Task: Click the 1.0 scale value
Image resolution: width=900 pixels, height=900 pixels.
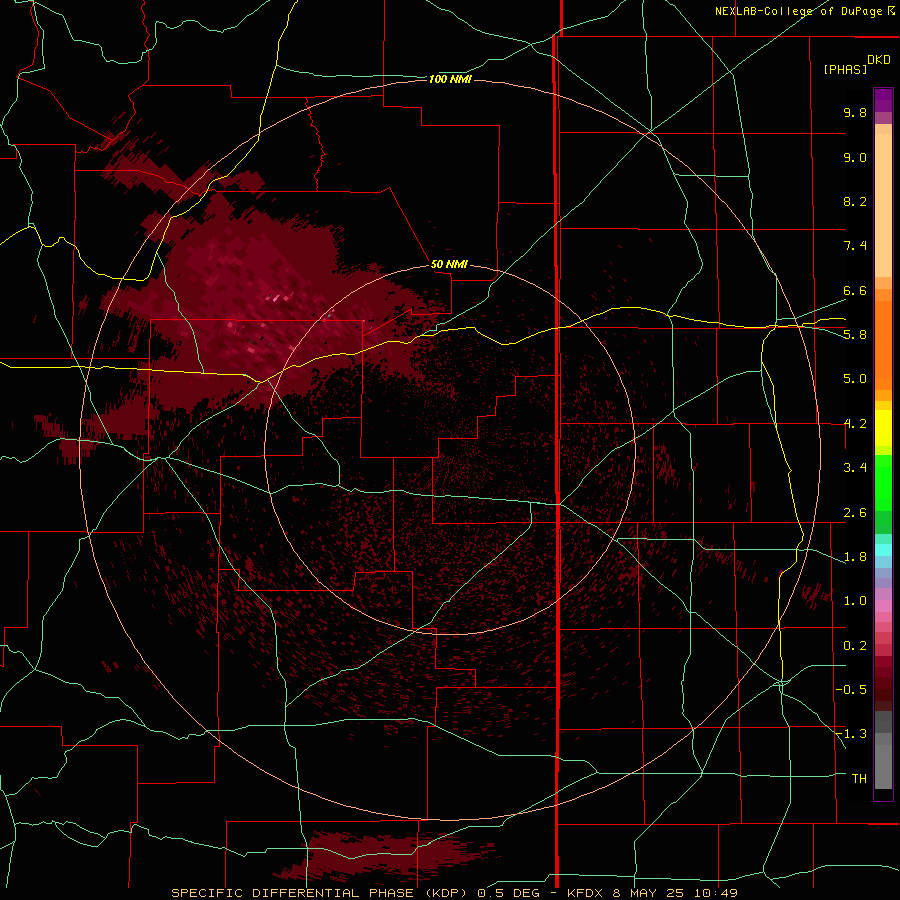Action: click(855, 601)
